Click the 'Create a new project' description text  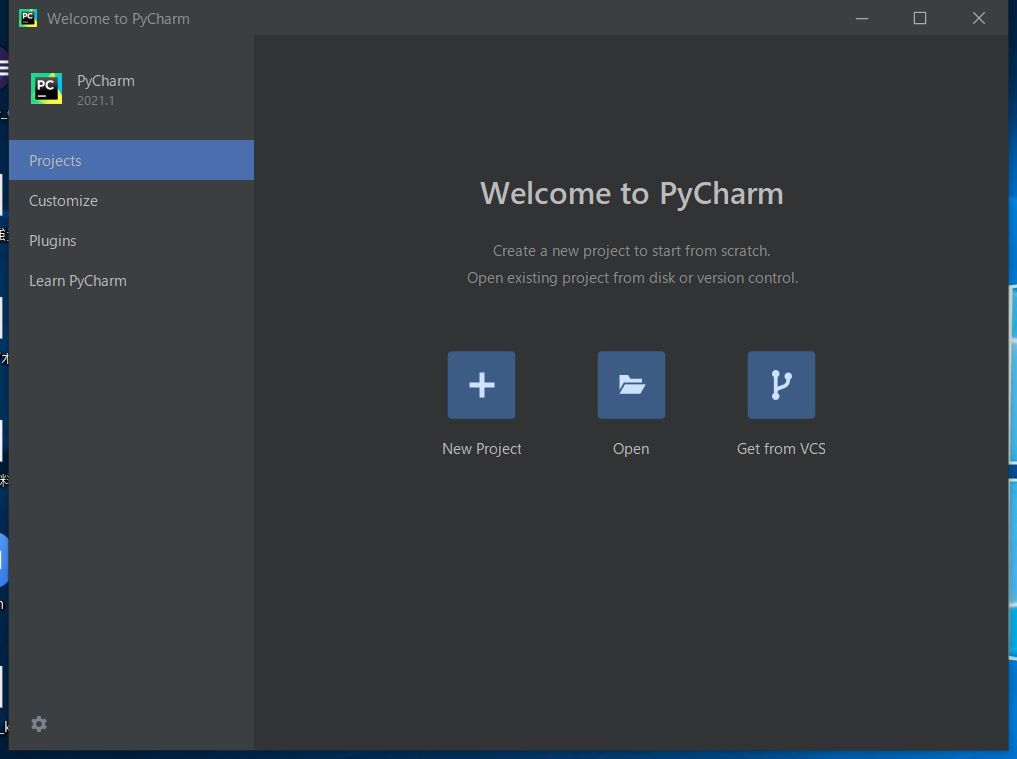point(632,251)
